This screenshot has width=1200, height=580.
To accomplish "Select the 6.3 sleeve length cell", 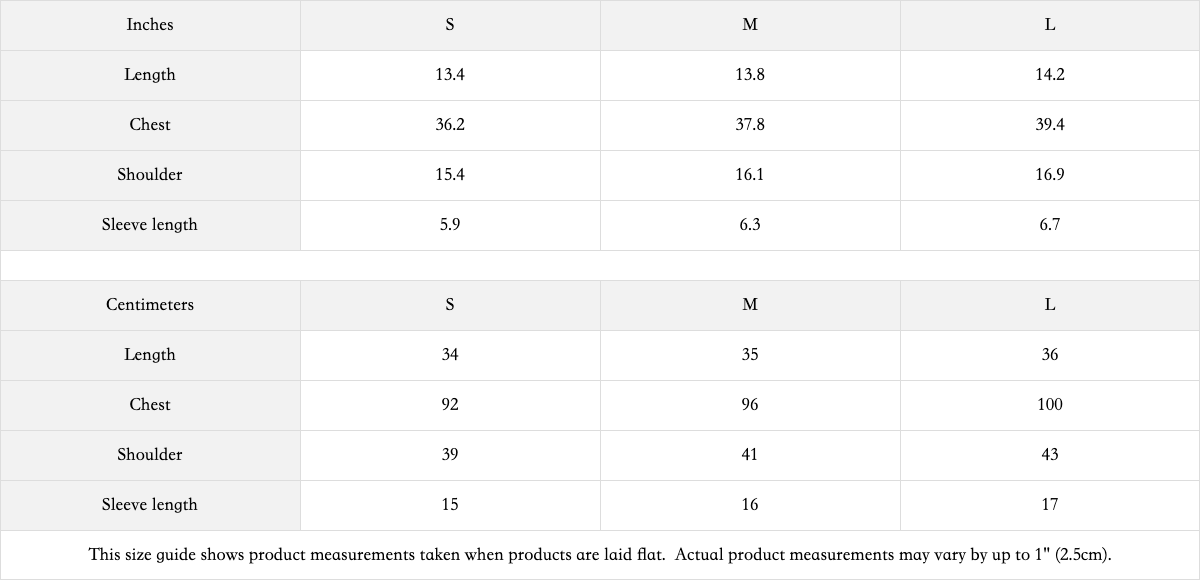I will click(x=750, y=225).
